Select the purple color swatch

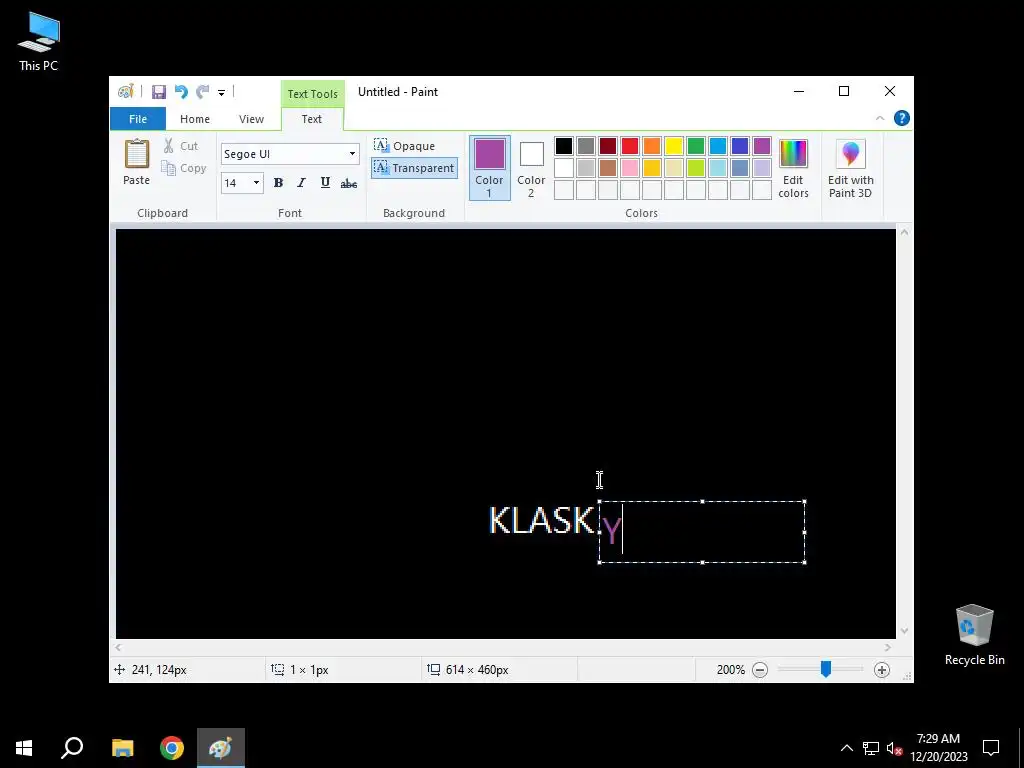(762, 146)
